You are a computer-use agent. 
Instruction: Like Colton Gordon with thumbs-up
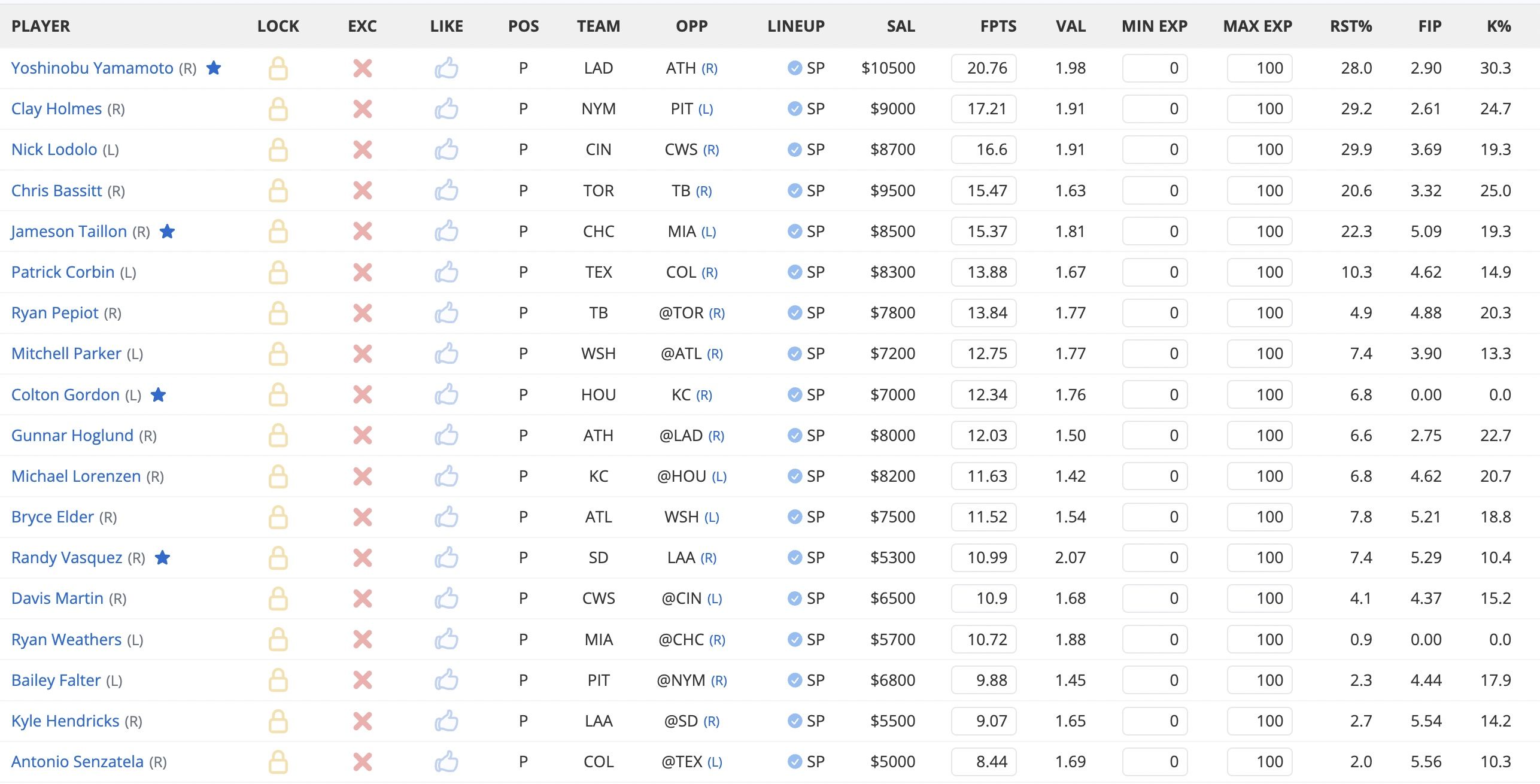click(x=446, y=395)
